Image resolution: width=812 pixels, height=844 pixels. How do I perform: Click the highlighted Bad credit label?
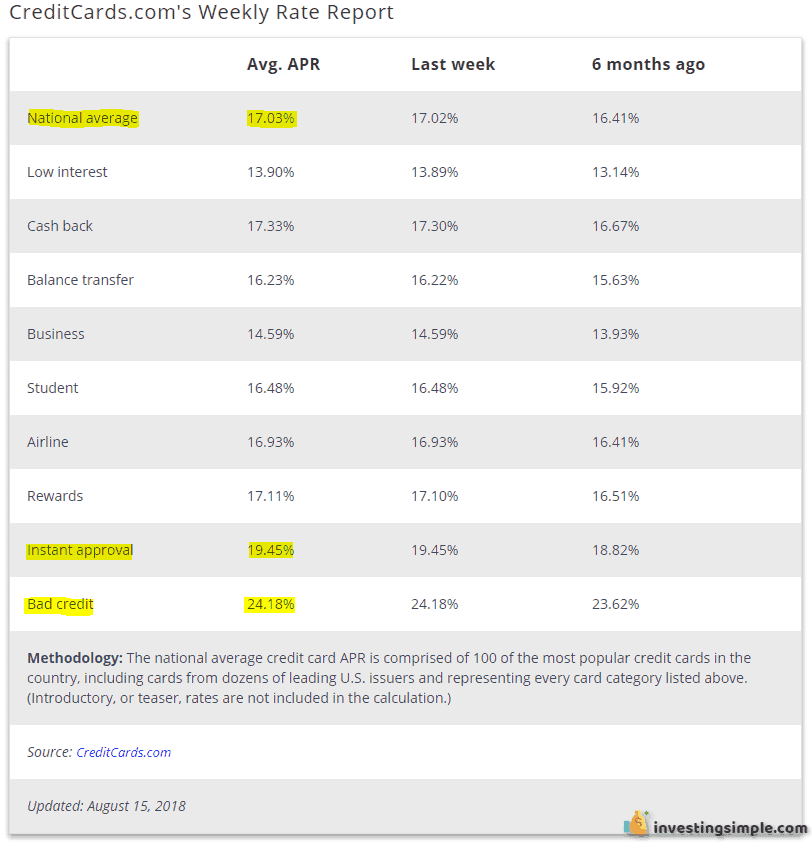pos(60,604)
